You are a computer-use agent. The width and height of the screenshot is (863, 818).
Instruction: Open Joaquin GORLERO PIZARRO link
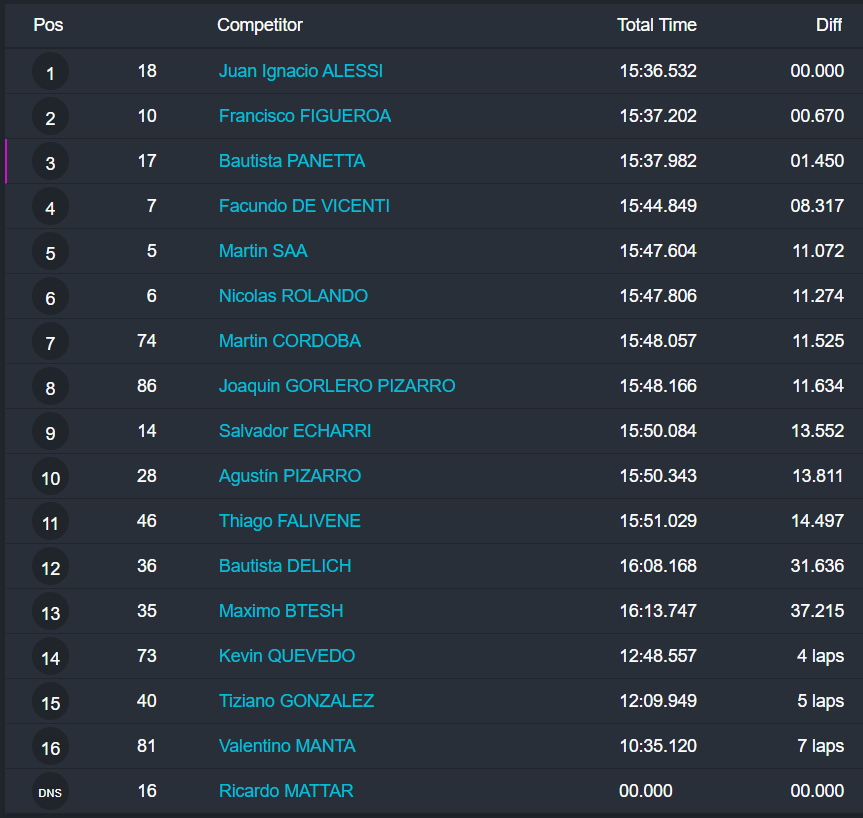tap(336, 386)
